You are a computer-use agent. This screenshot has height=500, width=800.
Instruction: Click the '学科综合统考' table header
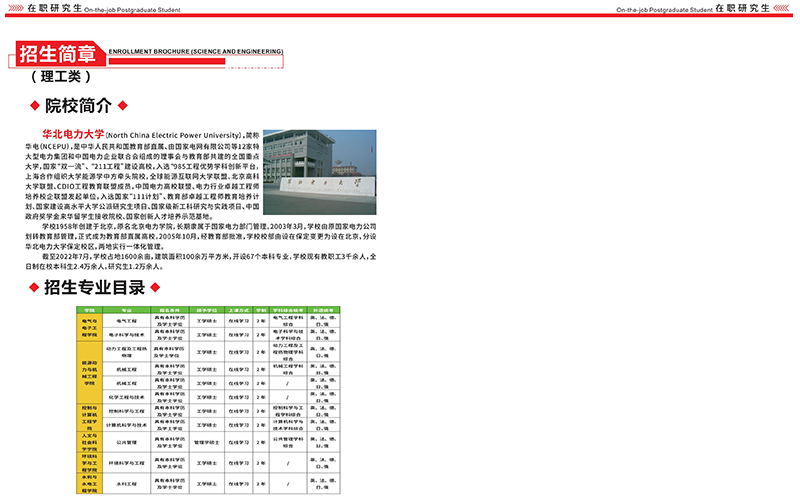pyautogui.click(x=288, y=310)
